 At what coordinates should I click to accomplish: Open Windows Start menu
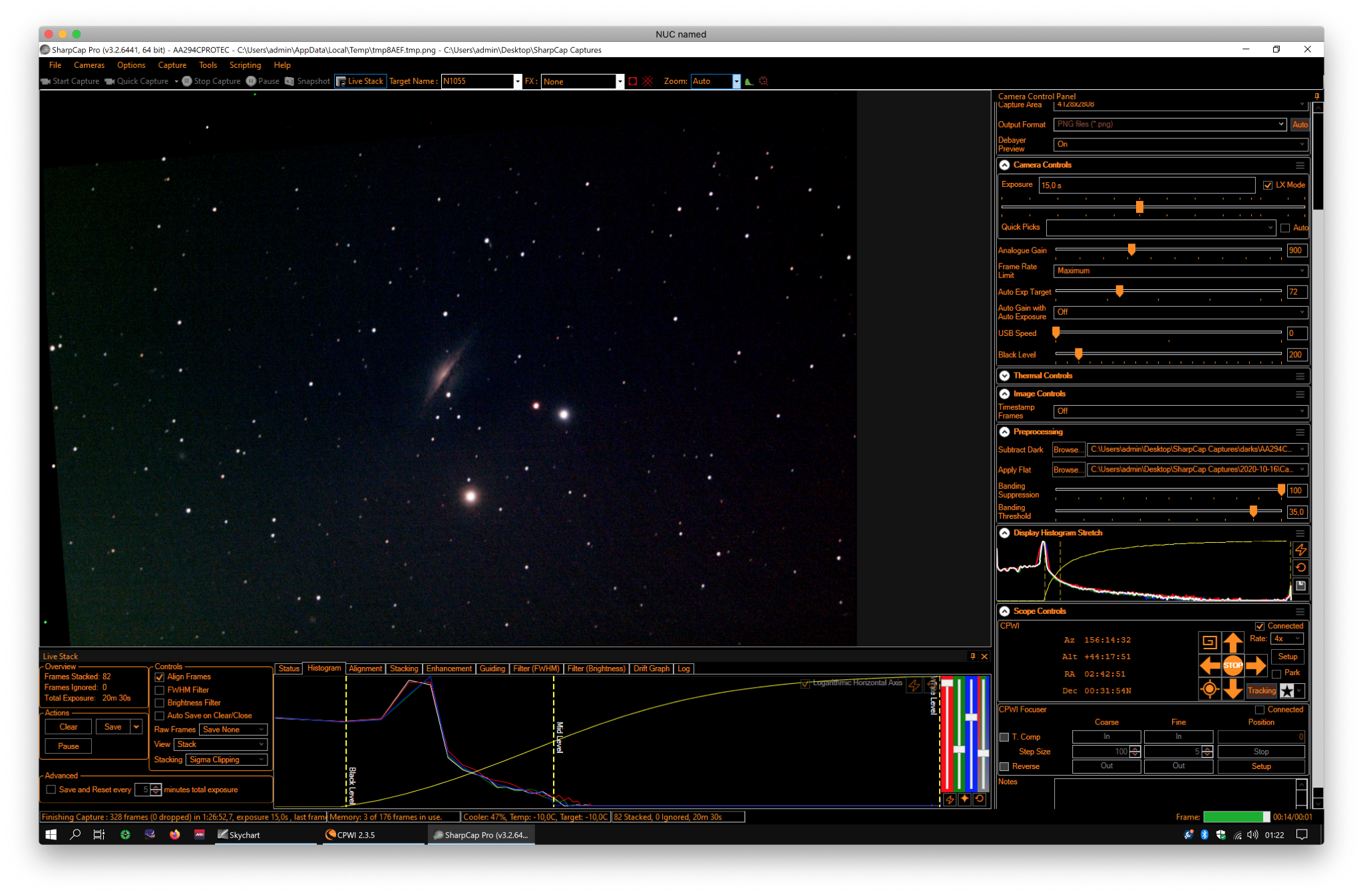pyautogui.click(x=51, y=835)
